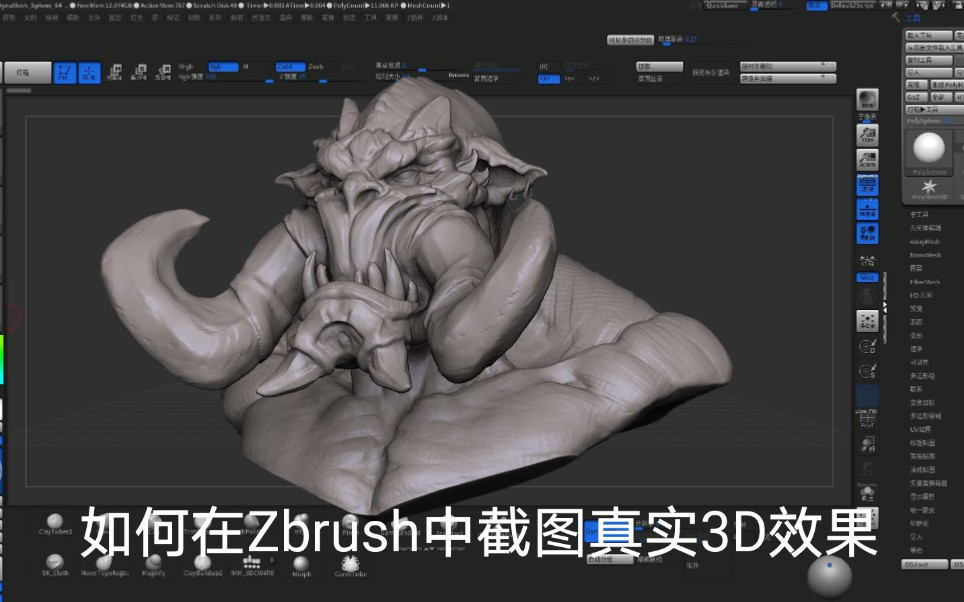Toggle the >Y< symmetry axis

[570, 79]
